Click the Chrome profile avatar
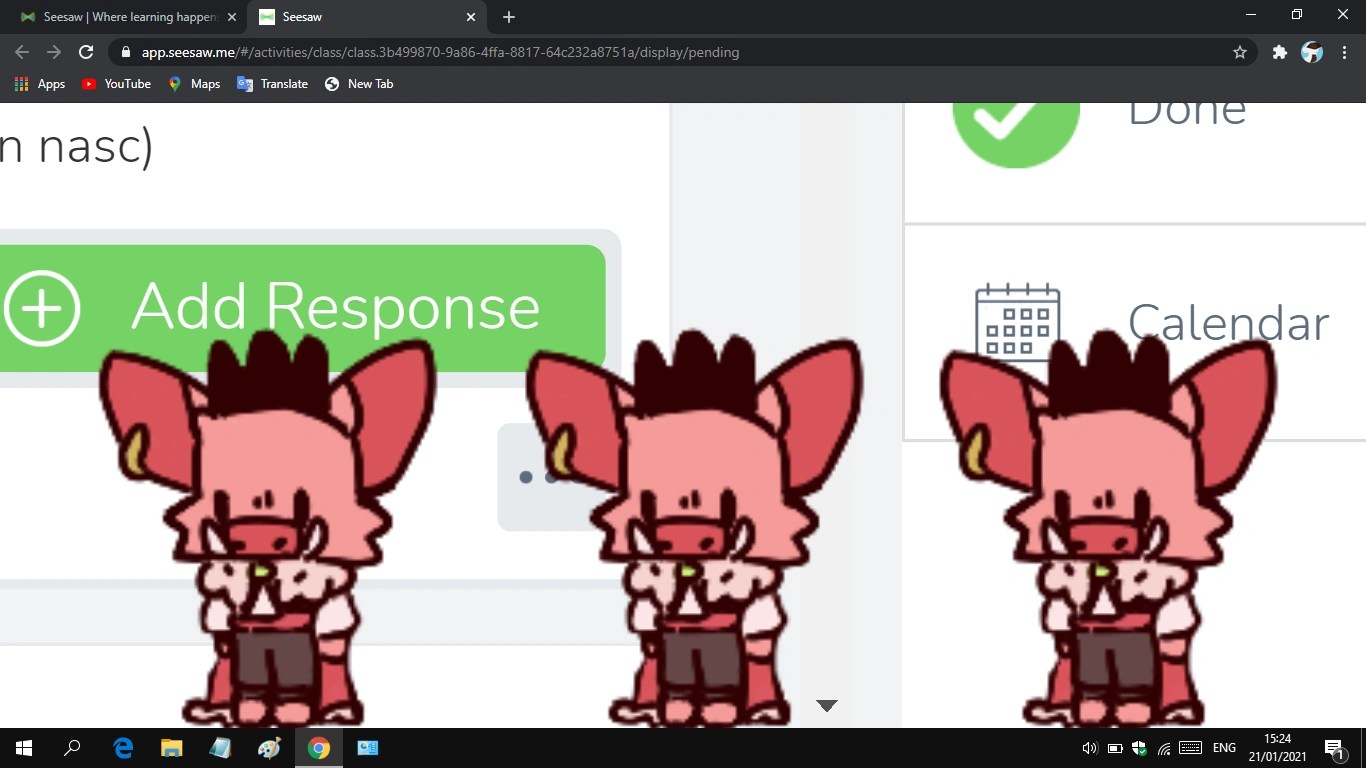This screenshot has height=768, width=1366. (x=1312, y=52)
